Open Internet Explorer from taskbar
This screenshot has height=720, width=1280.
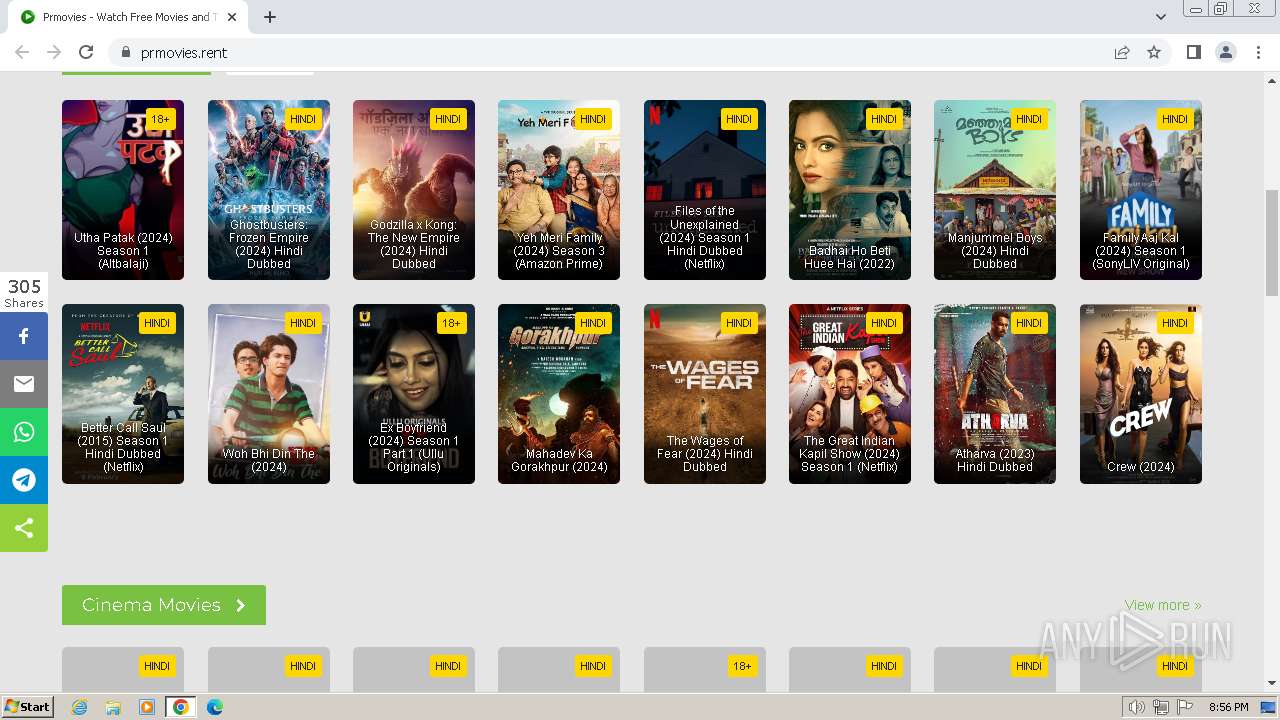coord(80,707)
